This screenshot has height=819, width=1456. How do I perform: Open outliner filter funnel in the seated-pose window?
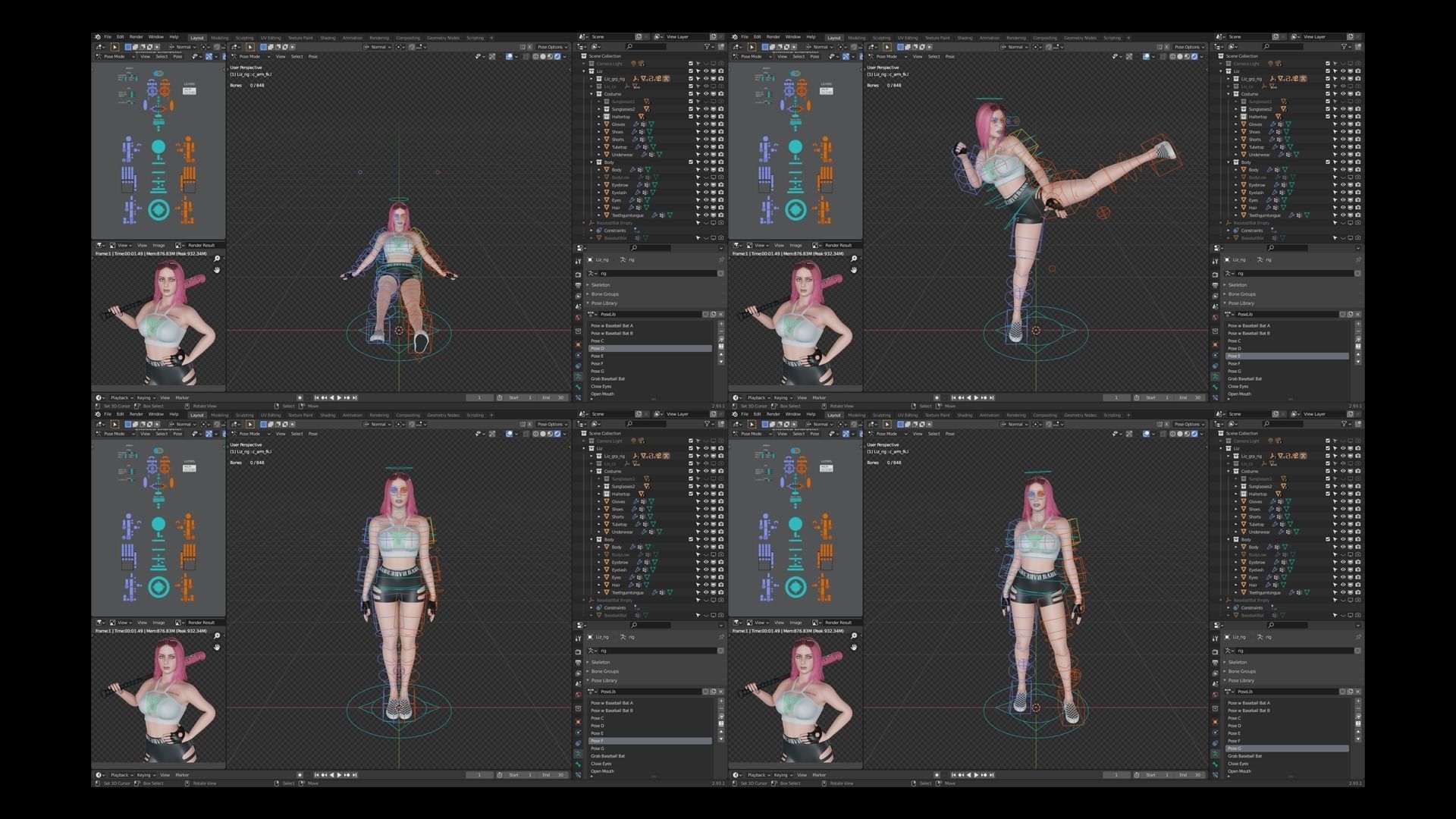pyautogui.click(x=708, y=46)
